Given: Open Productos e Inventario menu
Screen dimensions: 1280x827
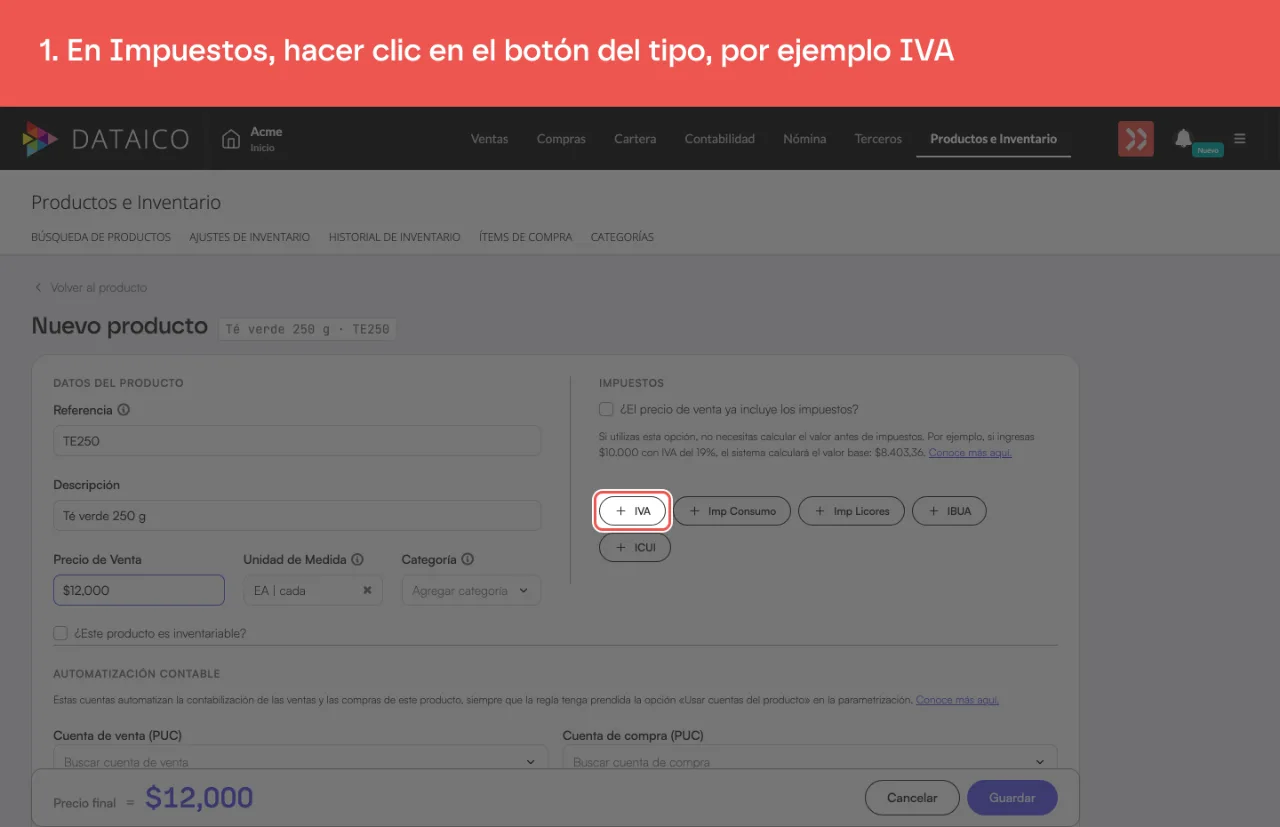Looking at the screenshot, I should click(993, 139).
